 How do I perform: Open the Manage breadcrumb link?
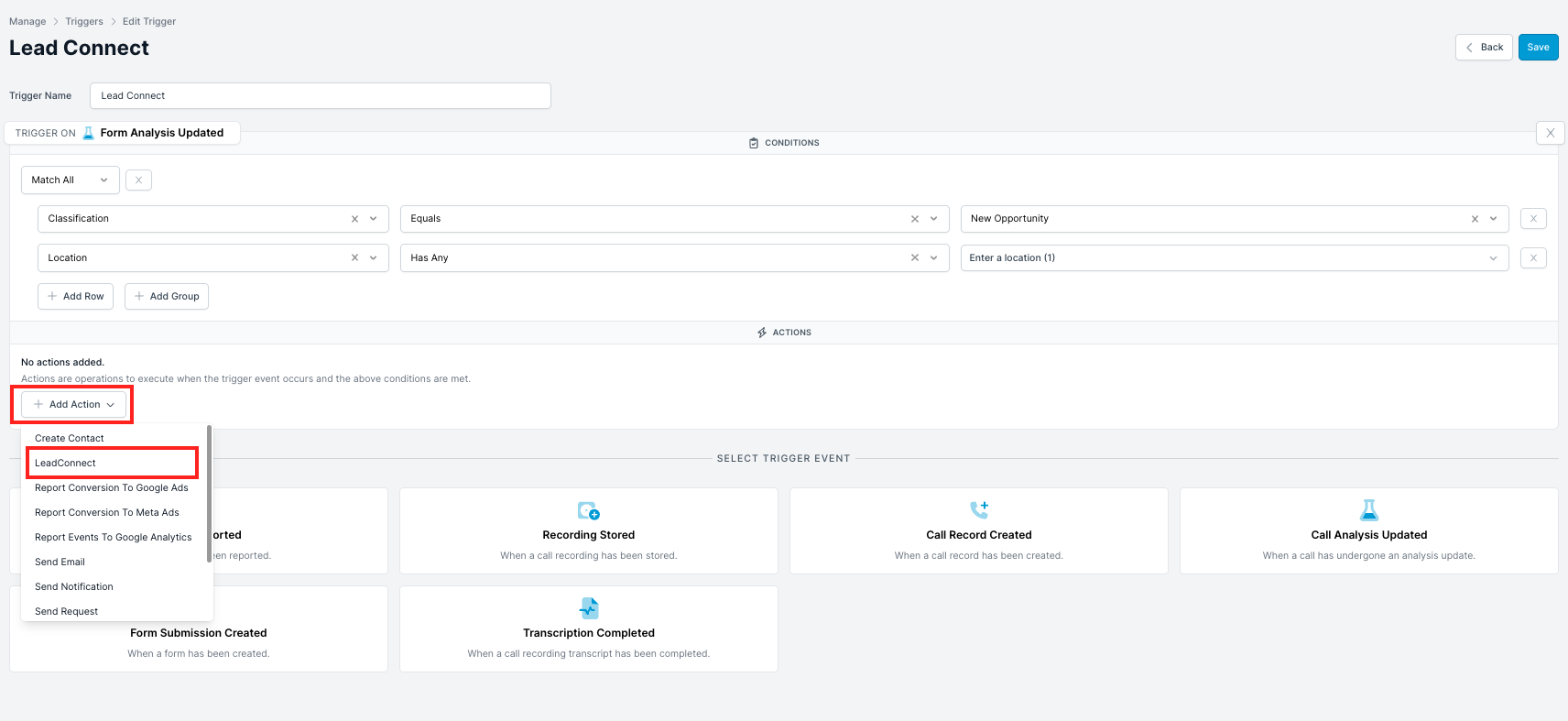coord(27,22)
